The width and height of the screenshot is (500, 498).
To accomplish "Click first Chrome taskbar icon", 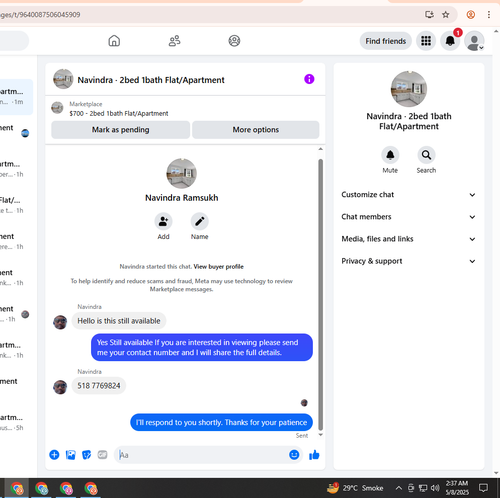I will (x=17, y=488).
